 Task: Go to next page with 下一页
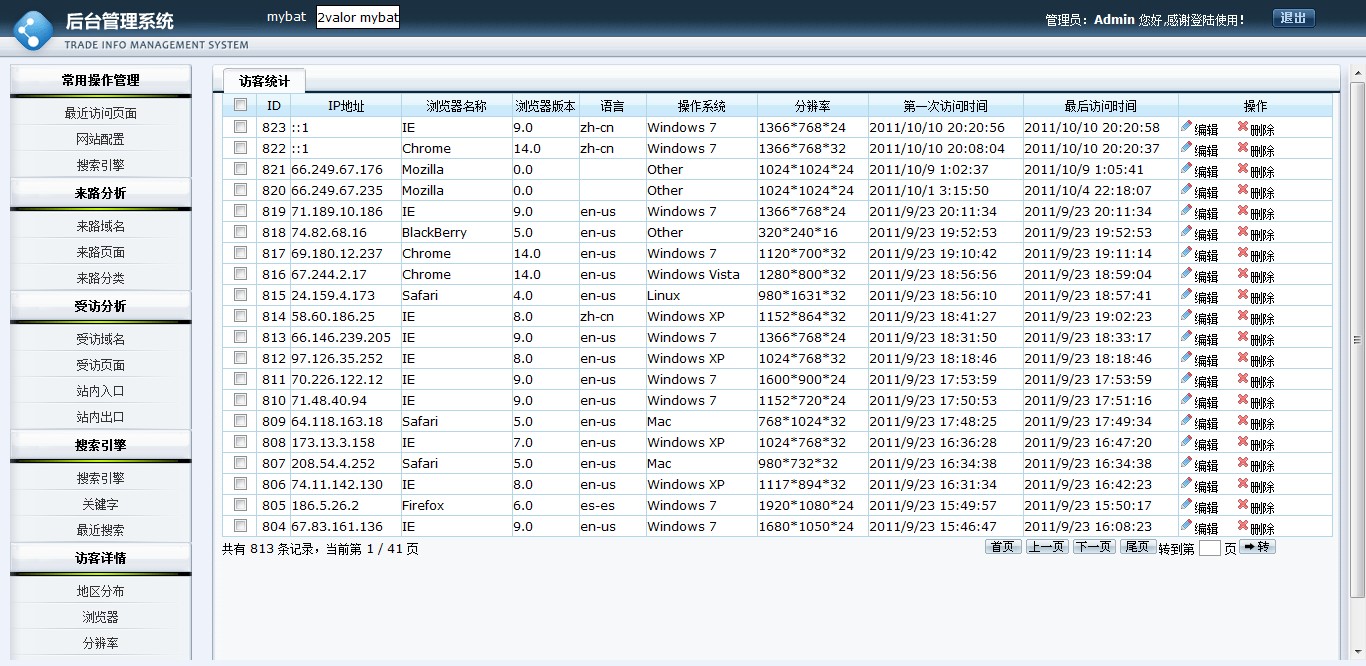click(1094, 547)
